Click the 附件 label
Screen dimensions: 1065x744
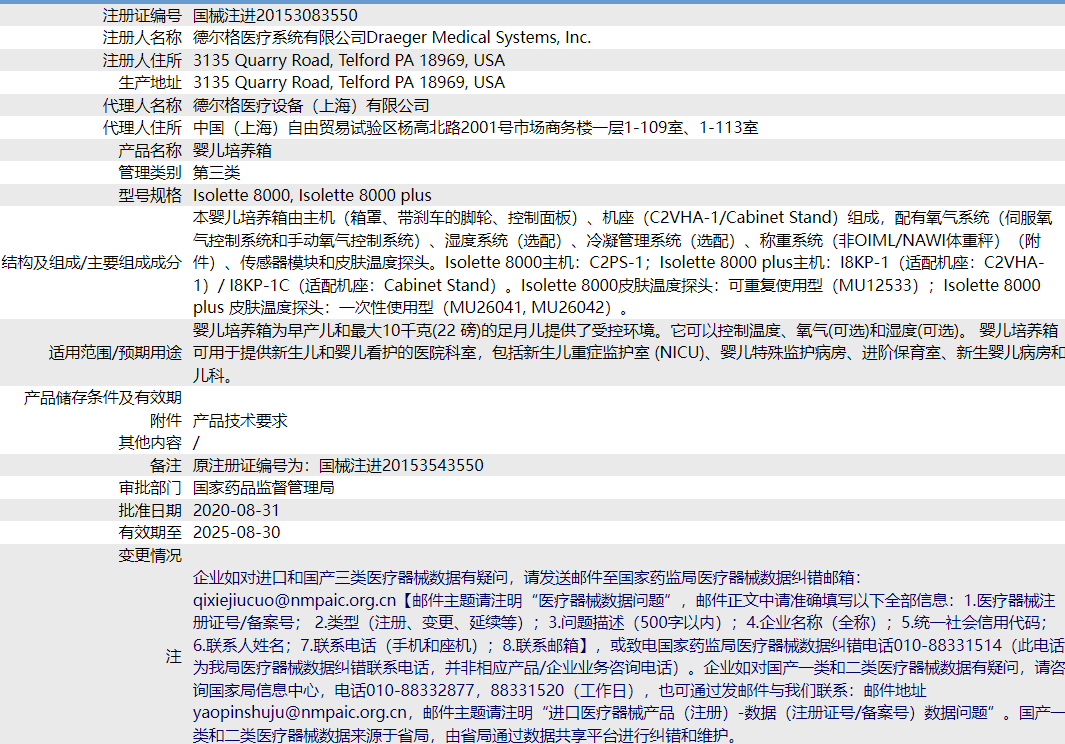tap(166, 421)
